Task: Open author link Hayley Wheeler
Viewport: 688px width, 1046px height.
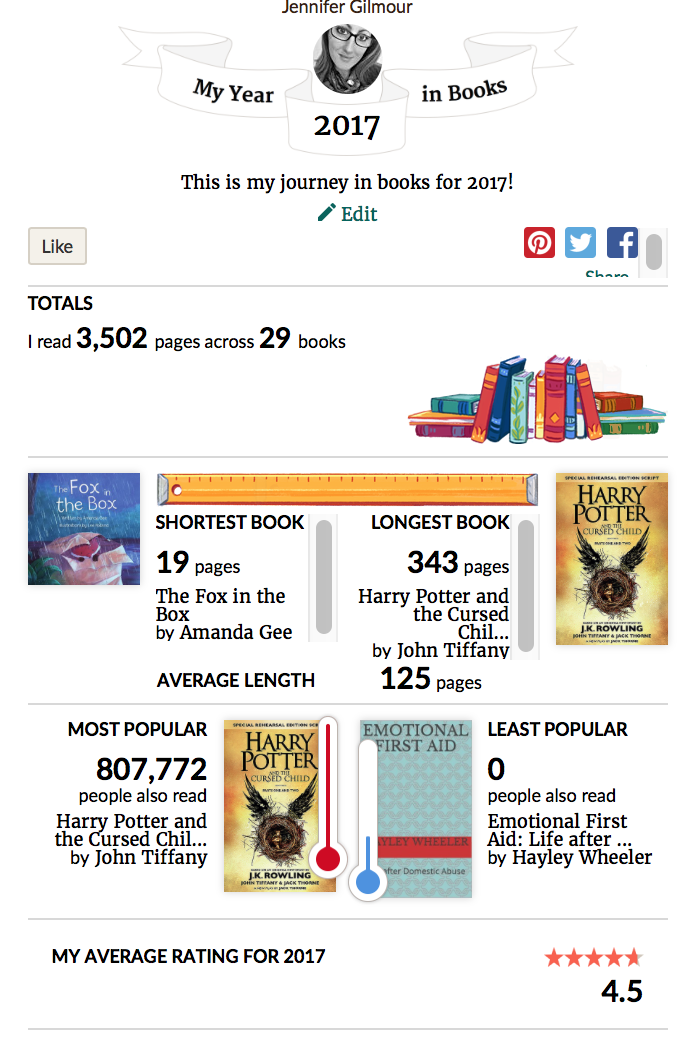Action: coord(582,857)
